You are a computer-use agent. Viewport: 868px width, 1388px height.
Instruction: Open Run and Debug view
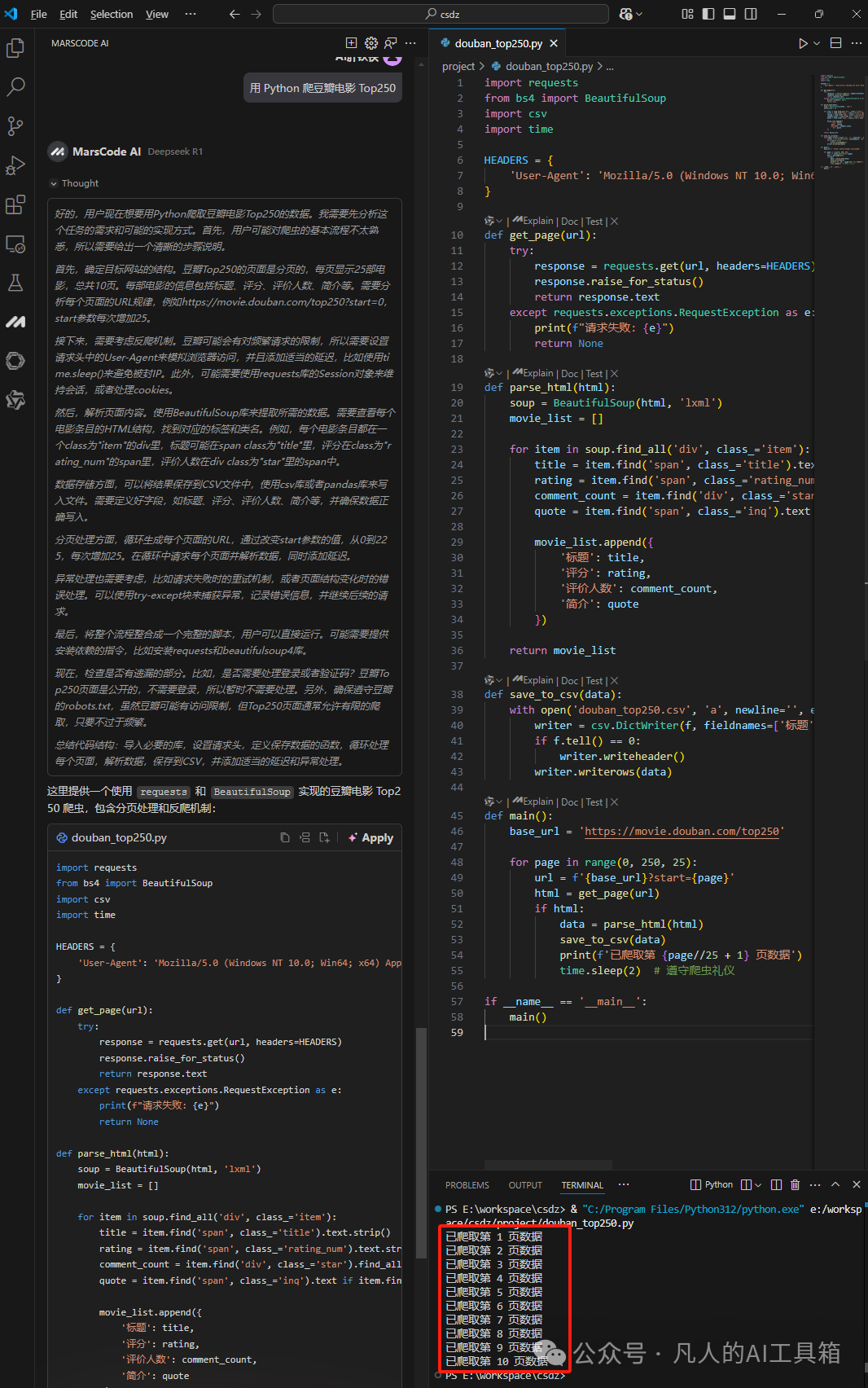tap(15, 165)
